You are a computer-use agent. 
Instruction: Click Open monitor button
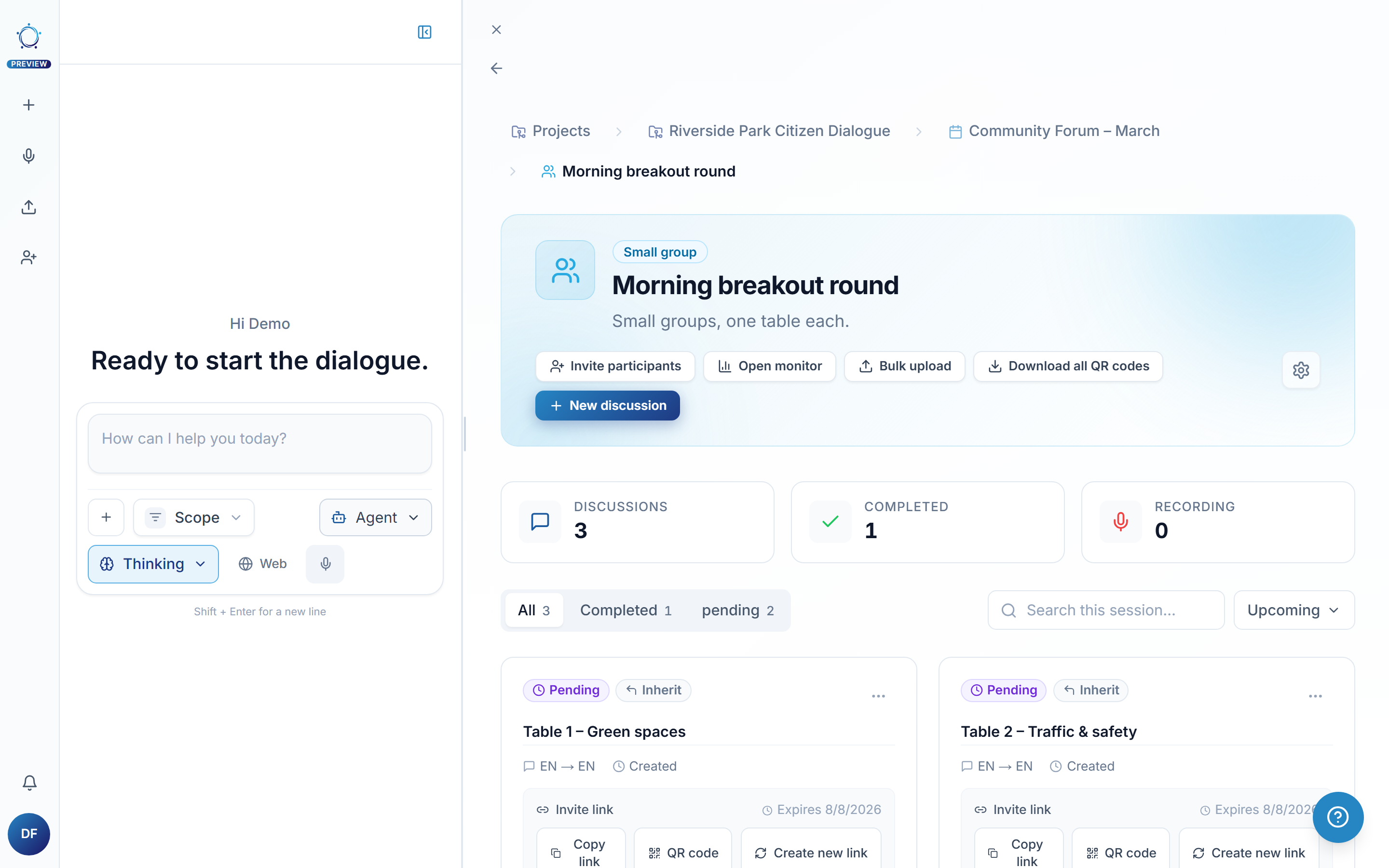tap(770, 366)
